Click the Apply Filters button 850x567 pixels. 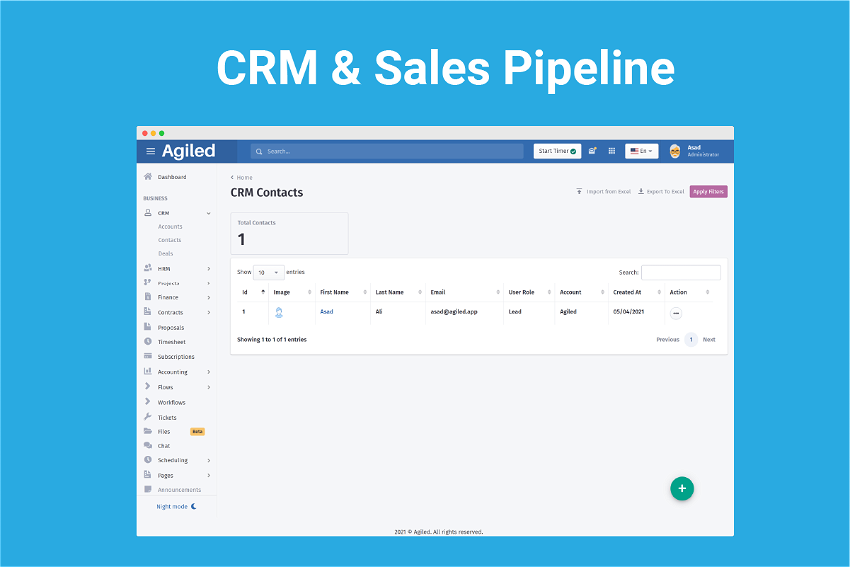coord(708,191)
